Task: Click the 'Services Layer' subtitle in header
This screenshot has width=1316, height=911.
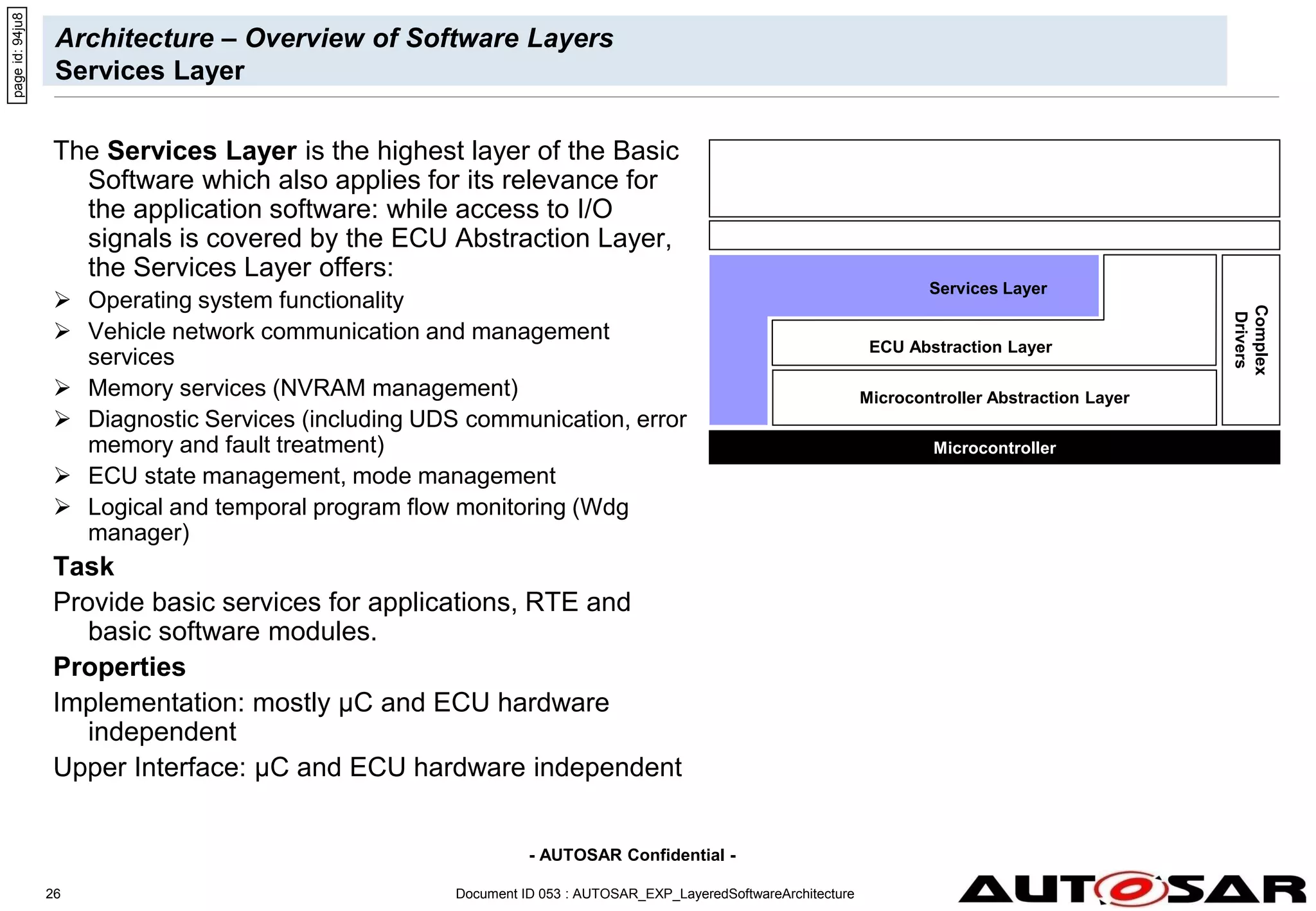Action: (150, 71)
